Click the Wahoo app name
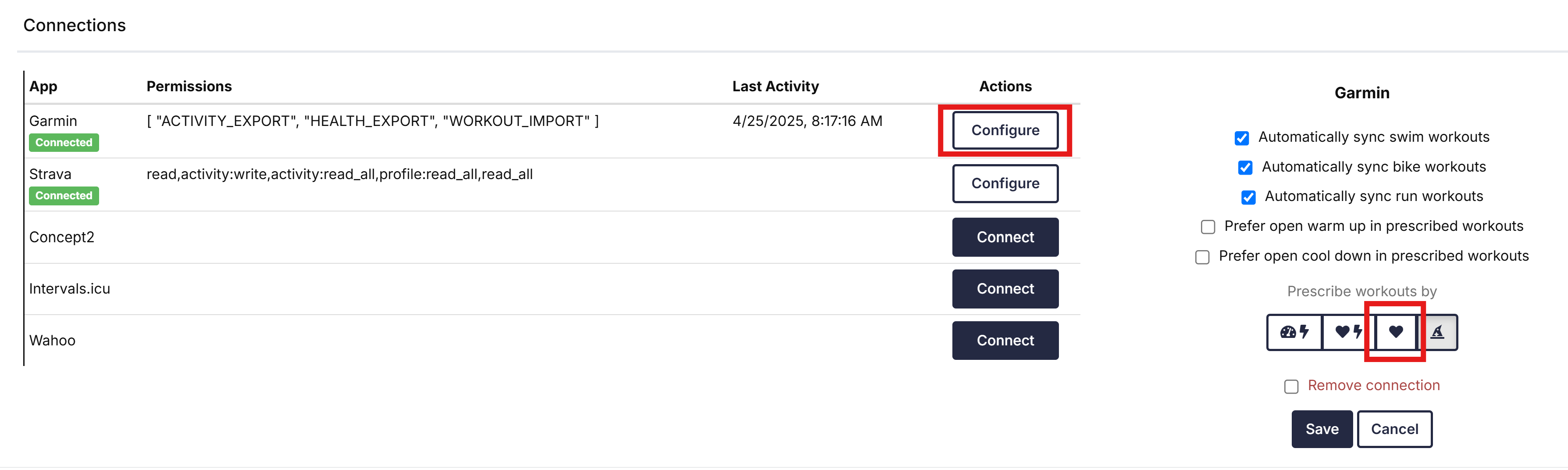1568x470 pixels. coord(52,341)
